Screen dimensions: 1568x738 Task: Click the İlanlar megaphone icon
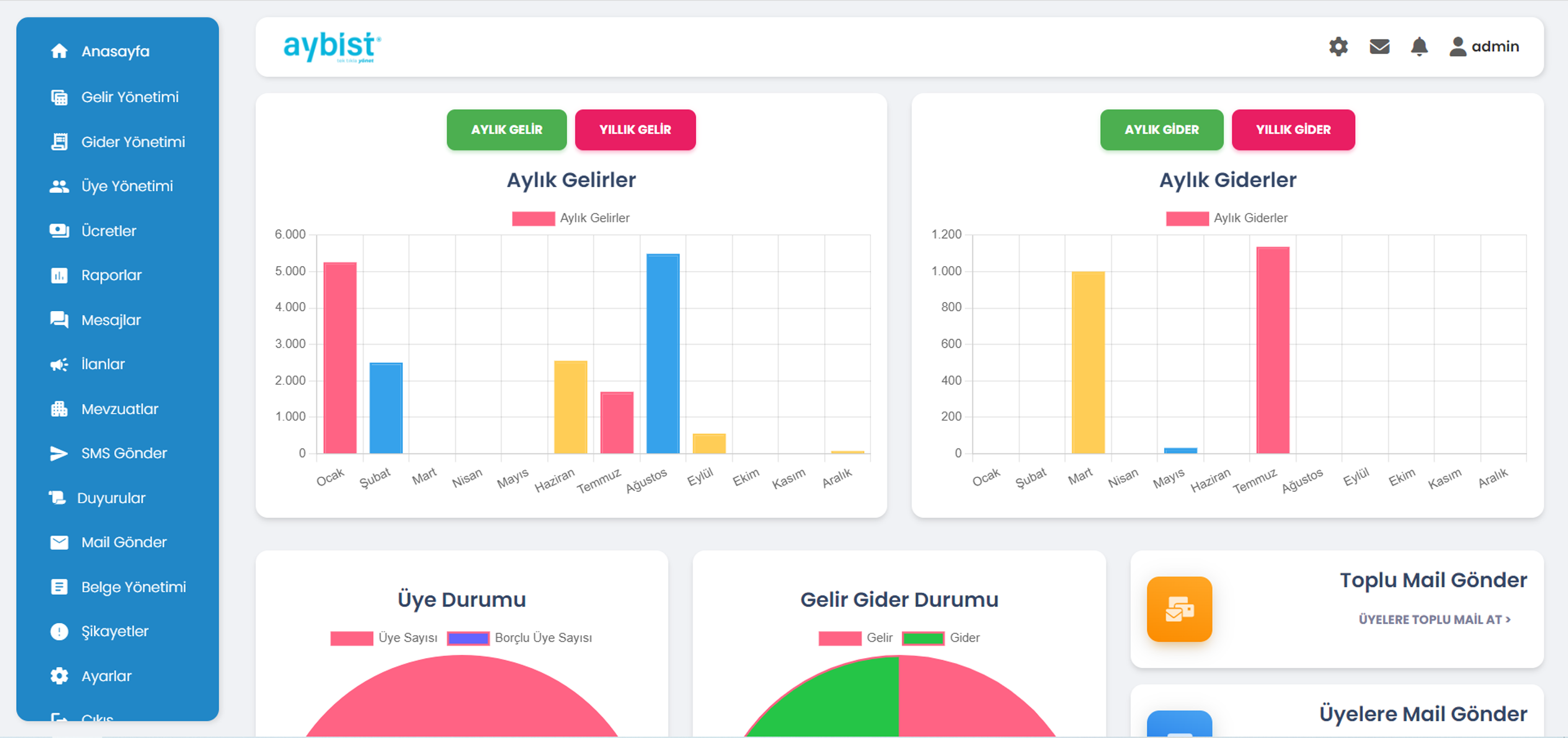click(59, 365)
